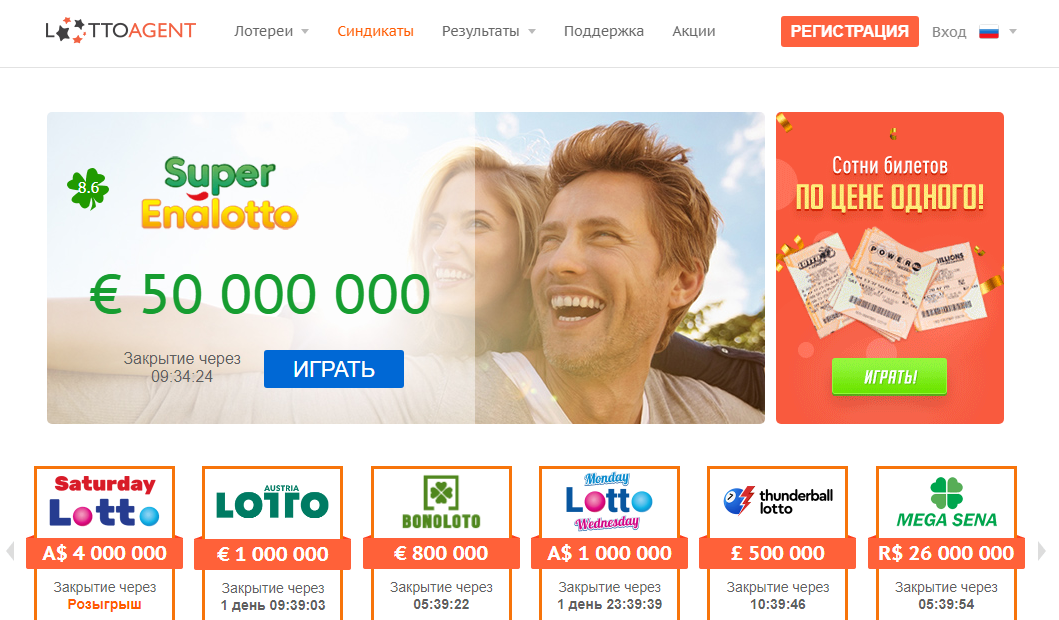Go to the Синдикаты menu item
This screenshot has width=1059, height=620.
coord(375,31)
